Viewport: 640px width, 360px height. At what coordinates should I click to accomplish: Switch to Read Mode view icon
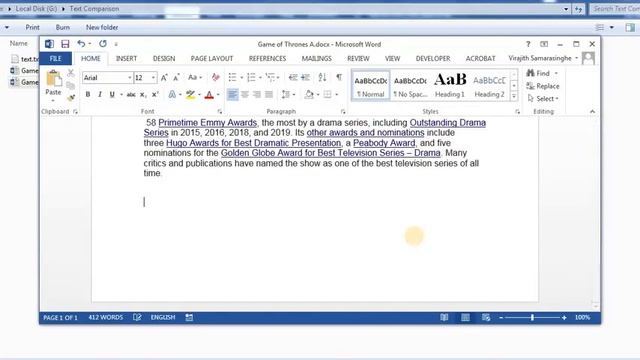click(444, 317)
